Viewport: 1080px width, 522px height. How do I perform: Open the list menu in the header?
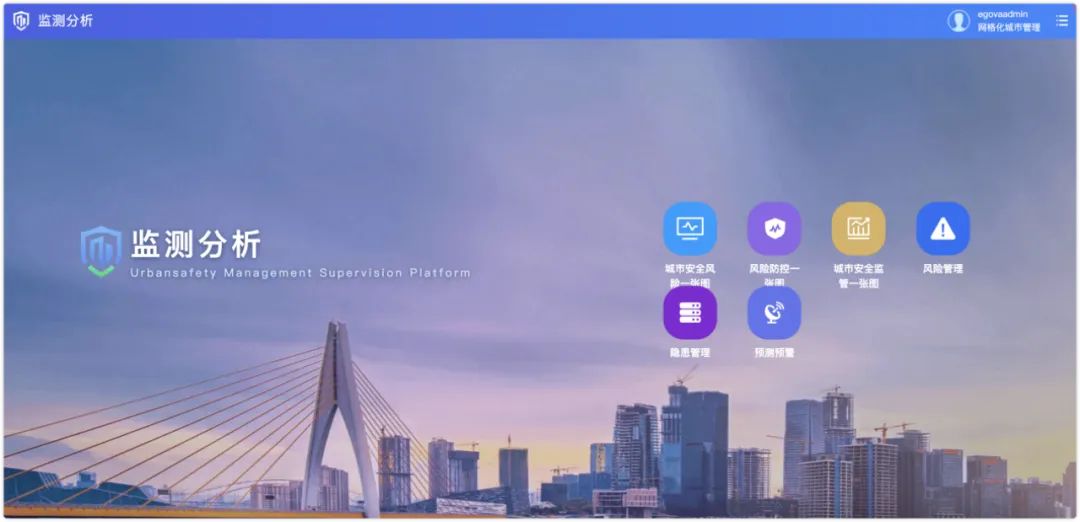pyautogui.click(x=1062, y=21)
